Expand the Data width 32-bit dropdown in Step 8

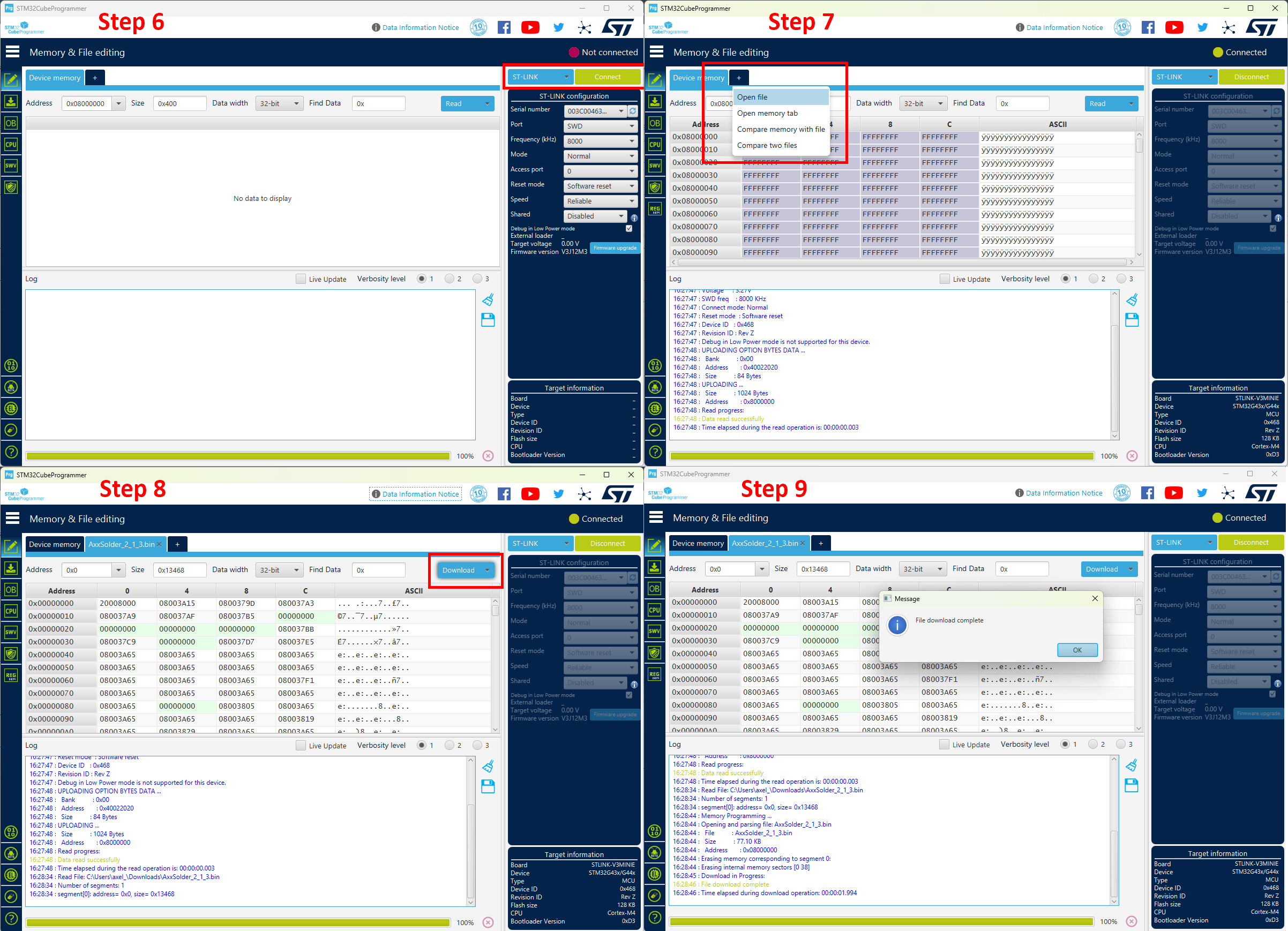click(x=279, y=570)
